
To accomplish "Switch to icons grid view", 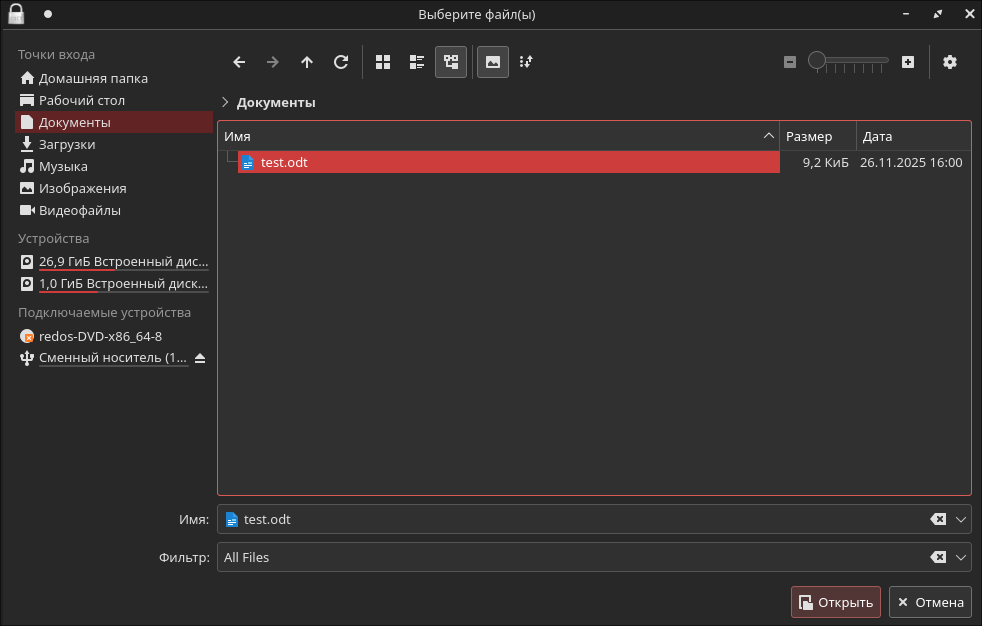I will tap(383, 62).
